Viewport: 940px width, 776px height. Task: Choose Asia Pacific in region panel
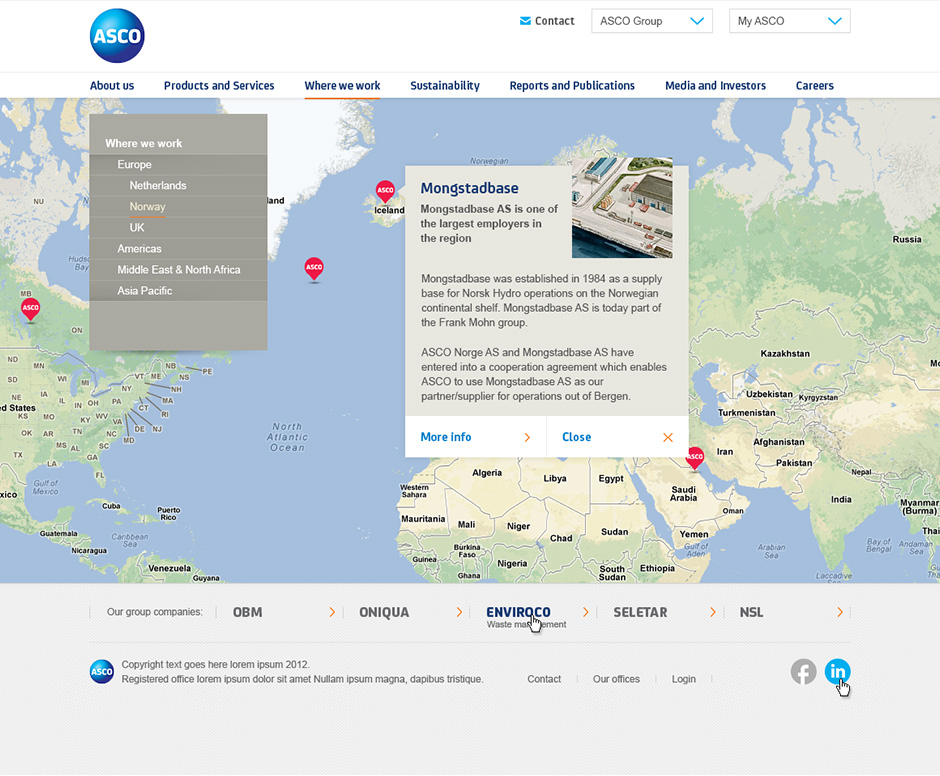pos(145,291)
